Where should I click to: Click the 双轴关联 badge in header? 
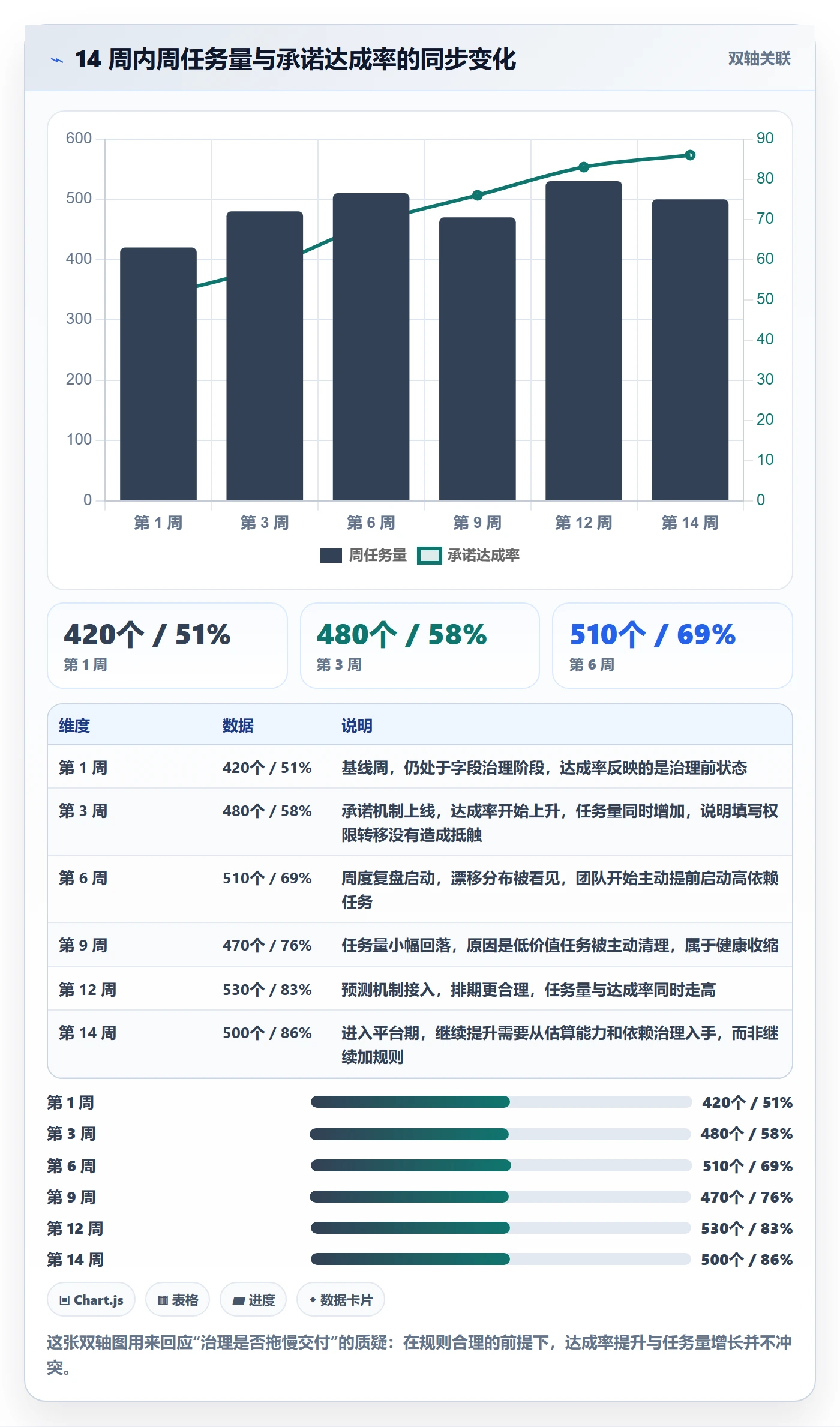tap(759, 58)
